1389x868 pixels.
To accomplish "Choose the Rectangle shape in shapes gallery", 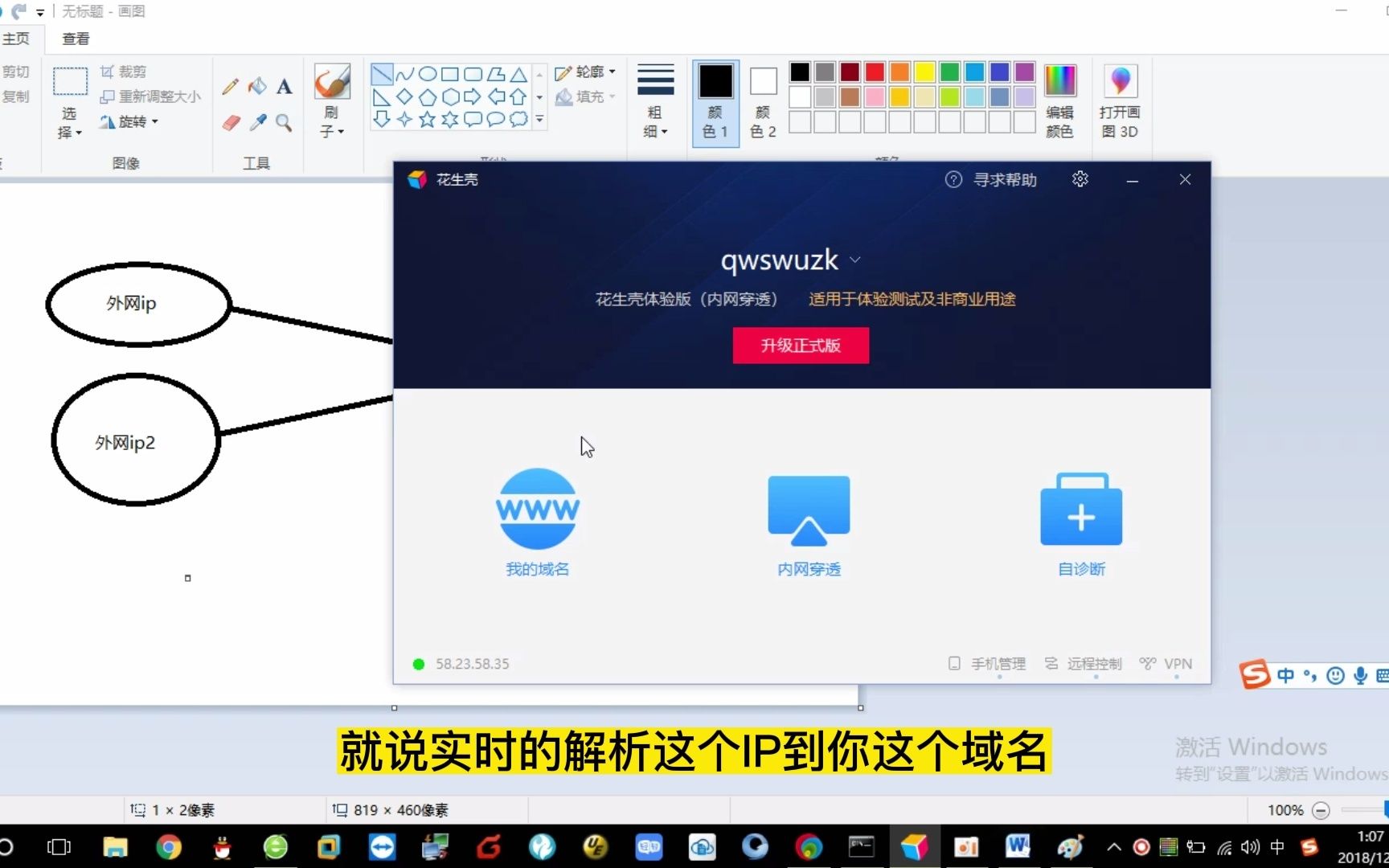I will (x=450, y=74).
